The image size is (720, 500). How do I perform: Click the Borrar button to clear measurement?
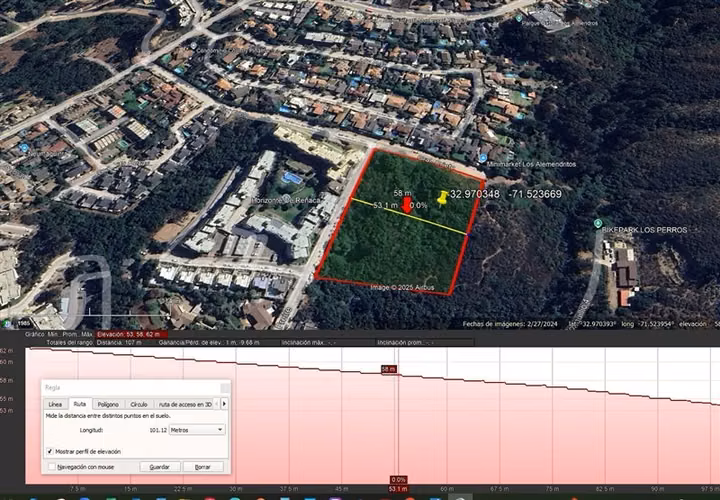click(202, 466)
